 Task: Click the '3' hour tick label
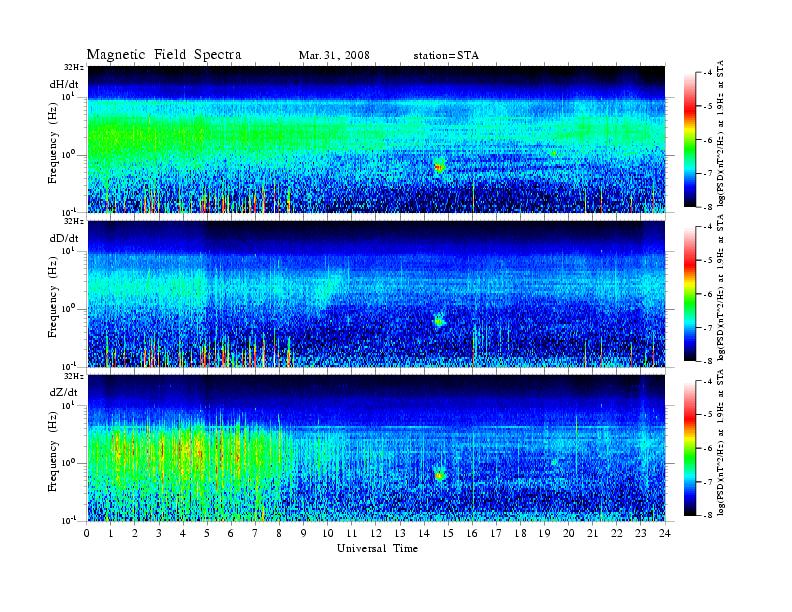159,534
